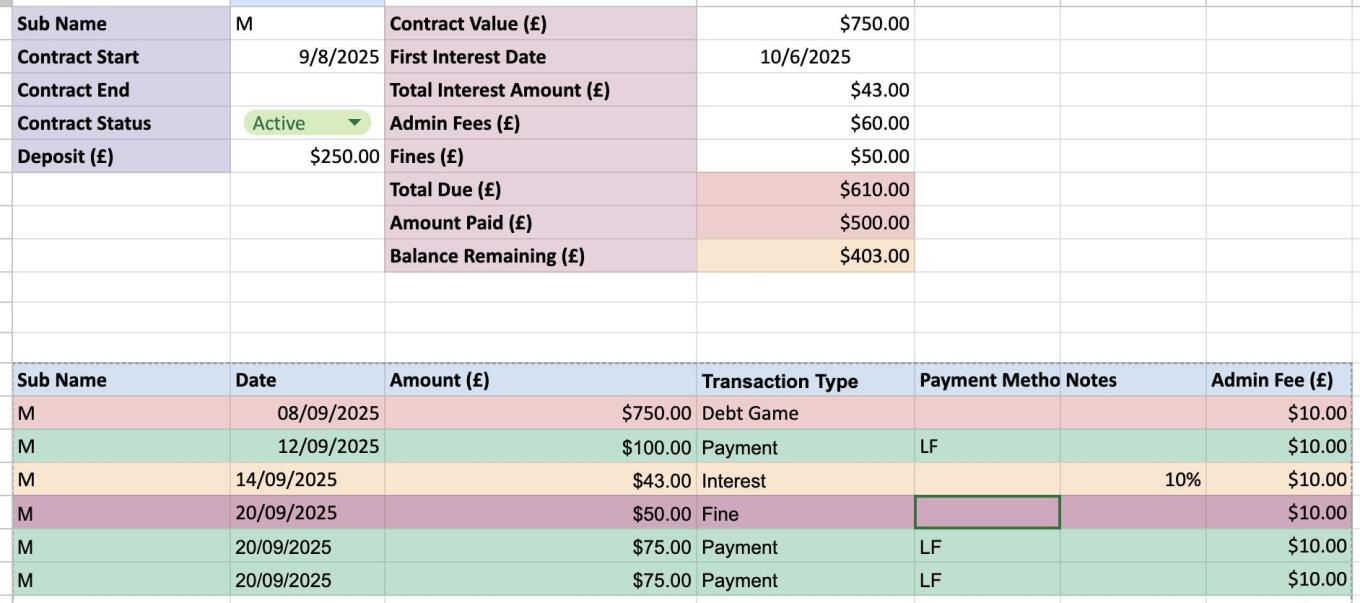Click the Deposit $250.00 cell
Viewport: 1360px width, 603px height.
[x=307, y=156]
